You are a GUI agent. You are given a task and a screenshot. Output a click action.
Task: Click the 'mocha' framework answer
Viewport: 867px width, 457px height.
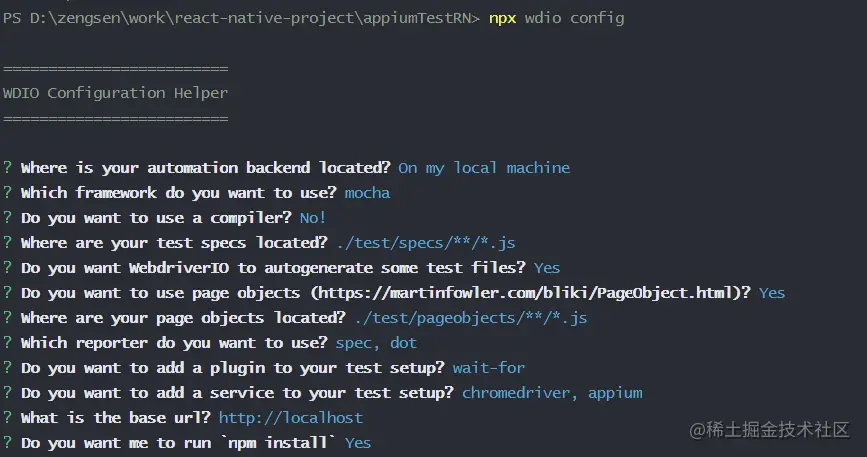tap(367, 193)
